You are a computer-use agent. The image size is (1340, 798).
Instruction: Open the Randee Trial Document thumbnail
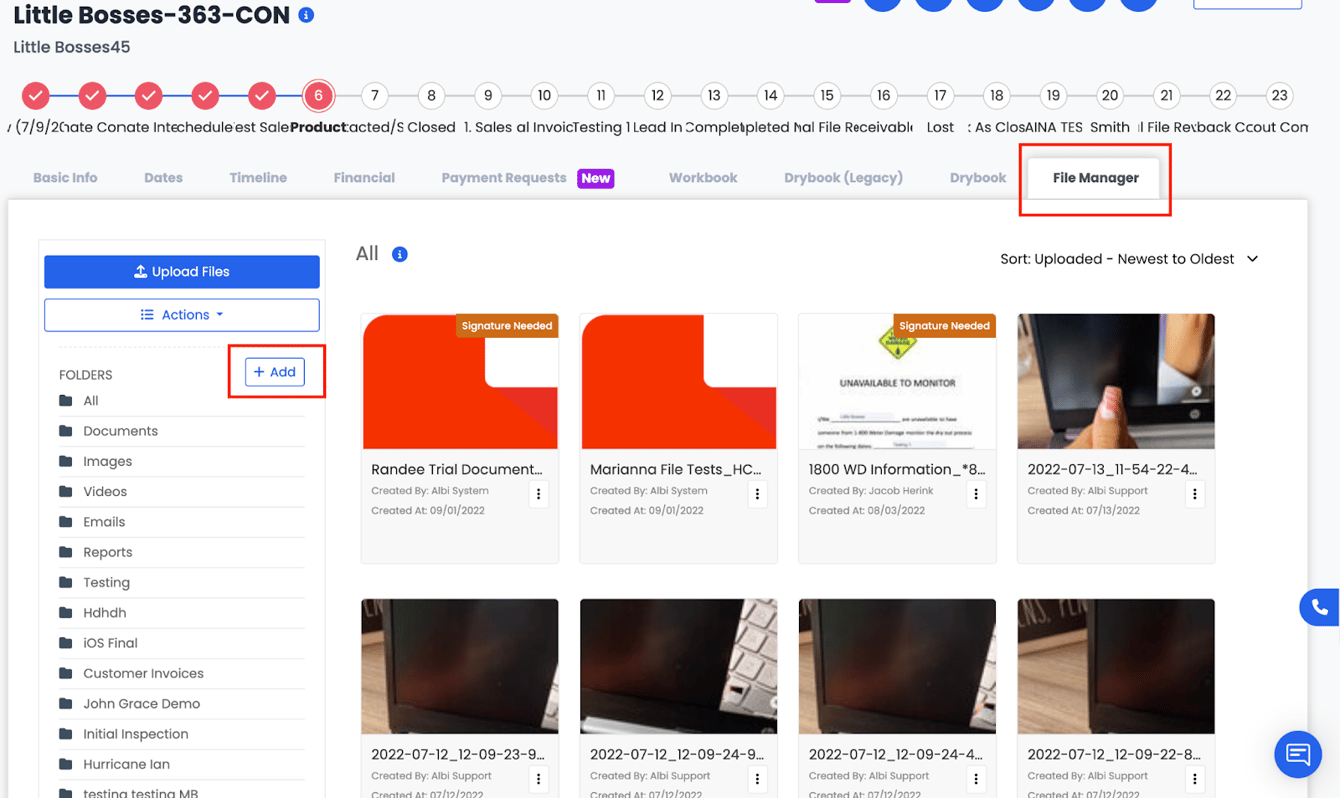460,382
